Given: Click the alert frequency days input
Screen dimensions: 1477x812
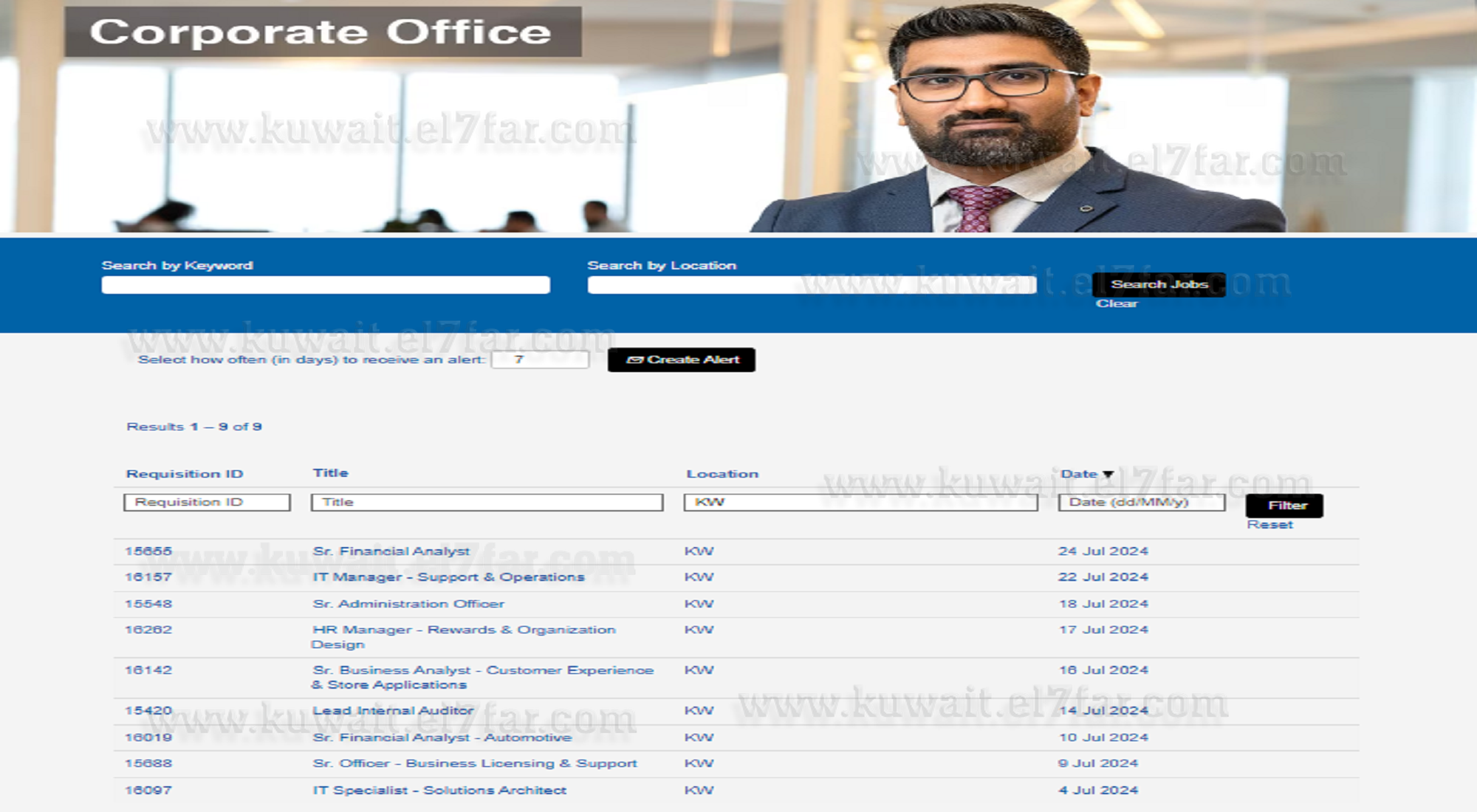Looking at the screenshot, I should tap(540, 359).
